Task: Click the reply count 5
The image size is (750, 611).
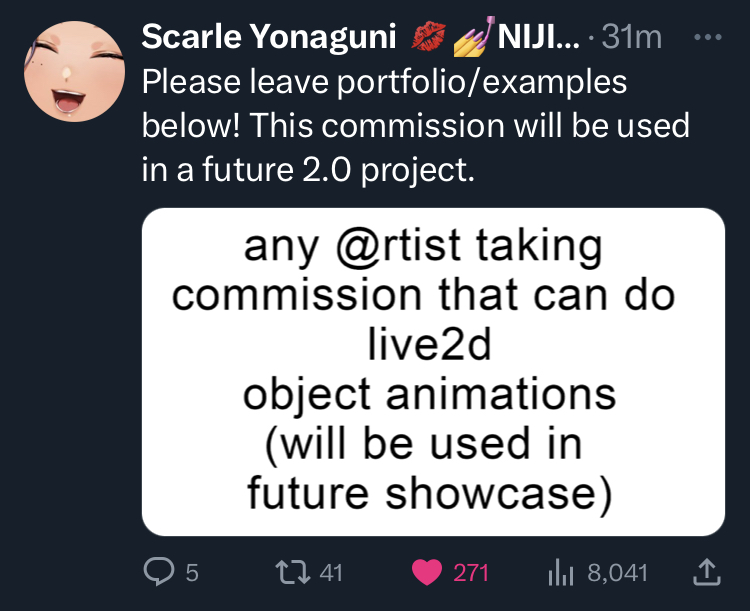Action: coord(192,573)
